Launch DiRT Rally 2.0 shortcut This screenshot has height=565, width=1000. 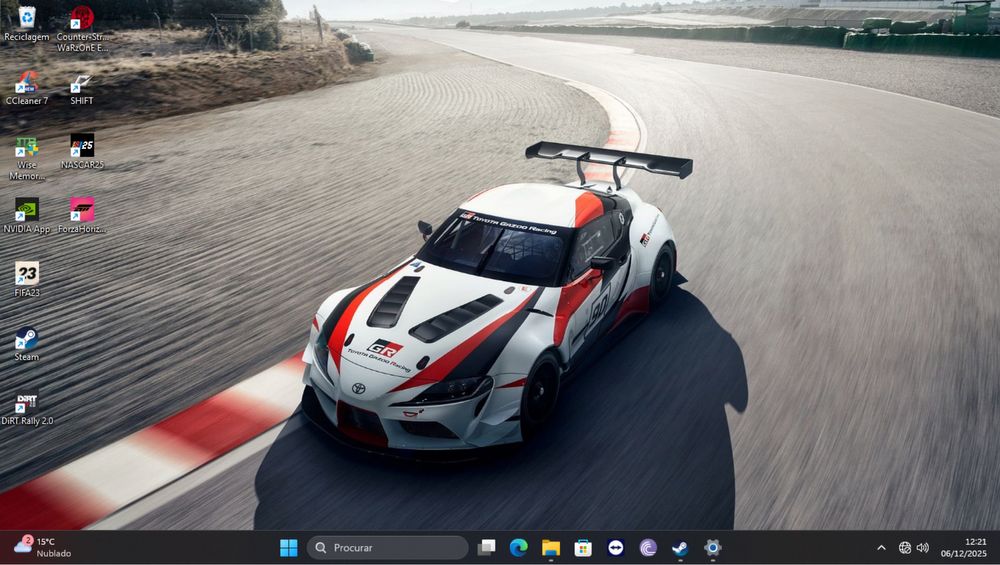click(27, 407)
